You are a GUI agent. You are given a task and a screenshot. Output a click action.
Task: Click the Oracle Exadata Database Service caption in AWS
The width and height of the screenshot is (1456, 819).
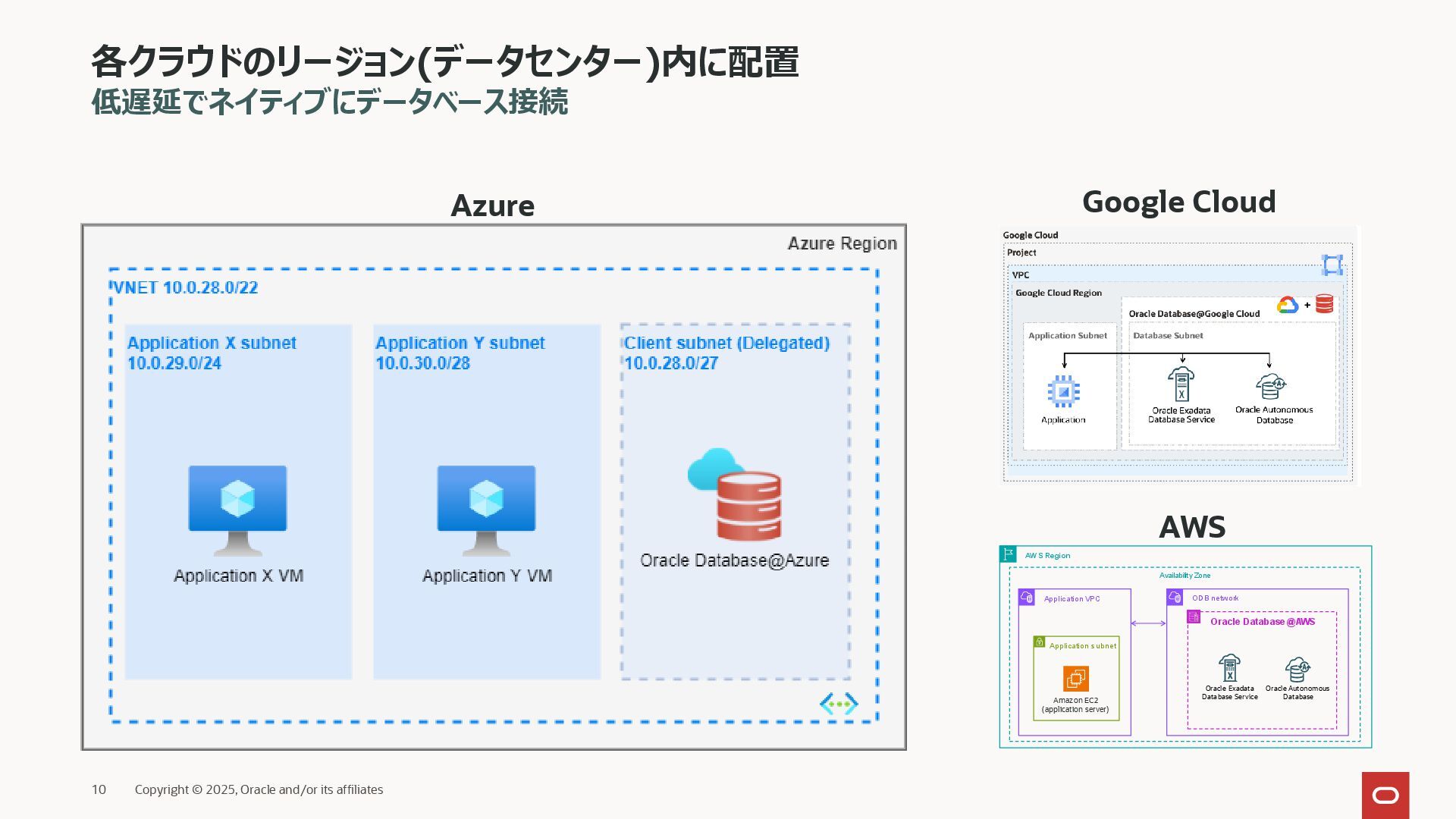1229,692
